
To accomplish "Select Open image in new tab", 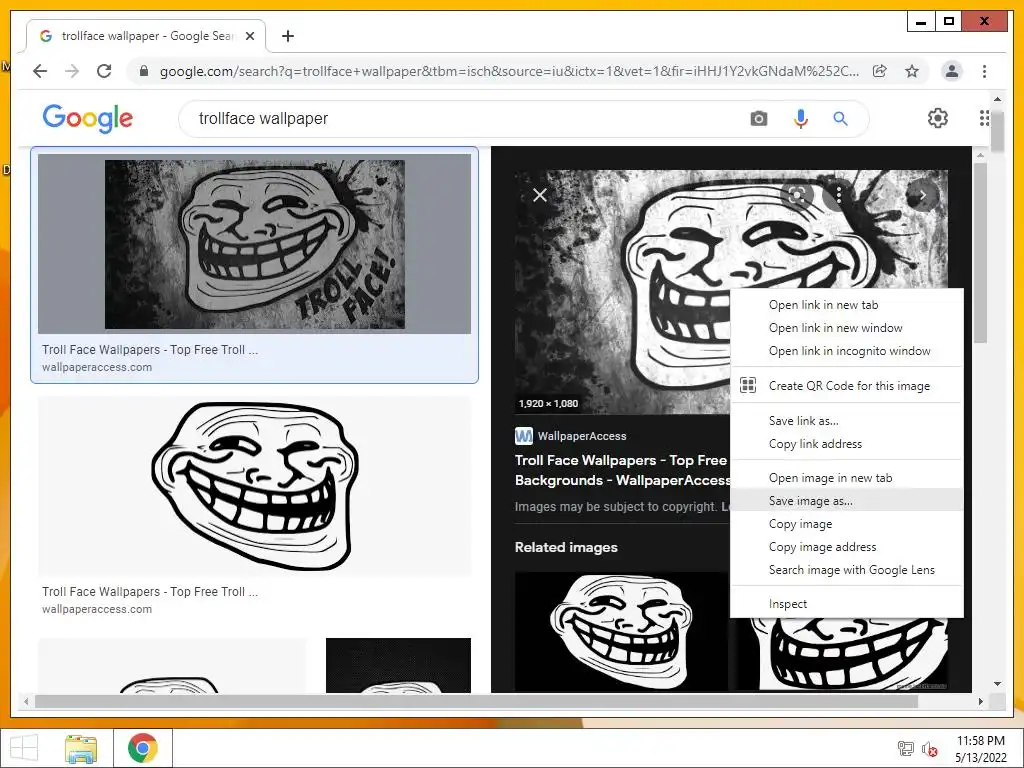I will click(x=846, y=477).
